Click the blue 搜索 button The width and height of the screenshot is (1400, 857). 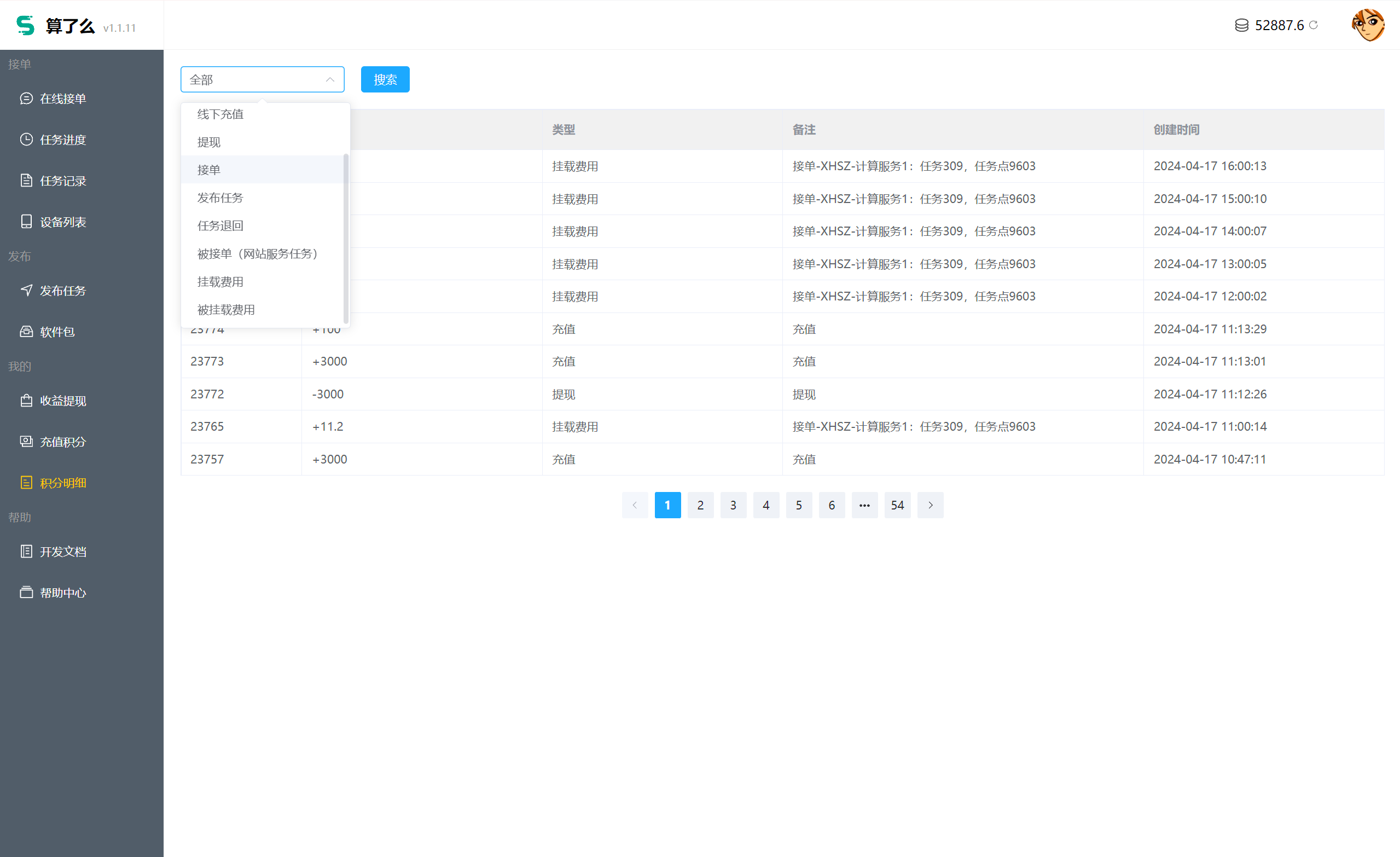pyautogui.click(x=385, y=79)
